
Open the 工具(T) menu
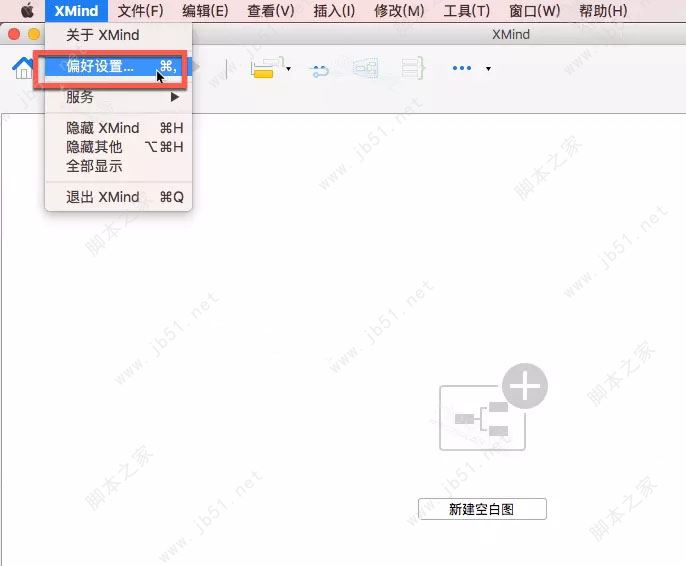click(466, 10)
